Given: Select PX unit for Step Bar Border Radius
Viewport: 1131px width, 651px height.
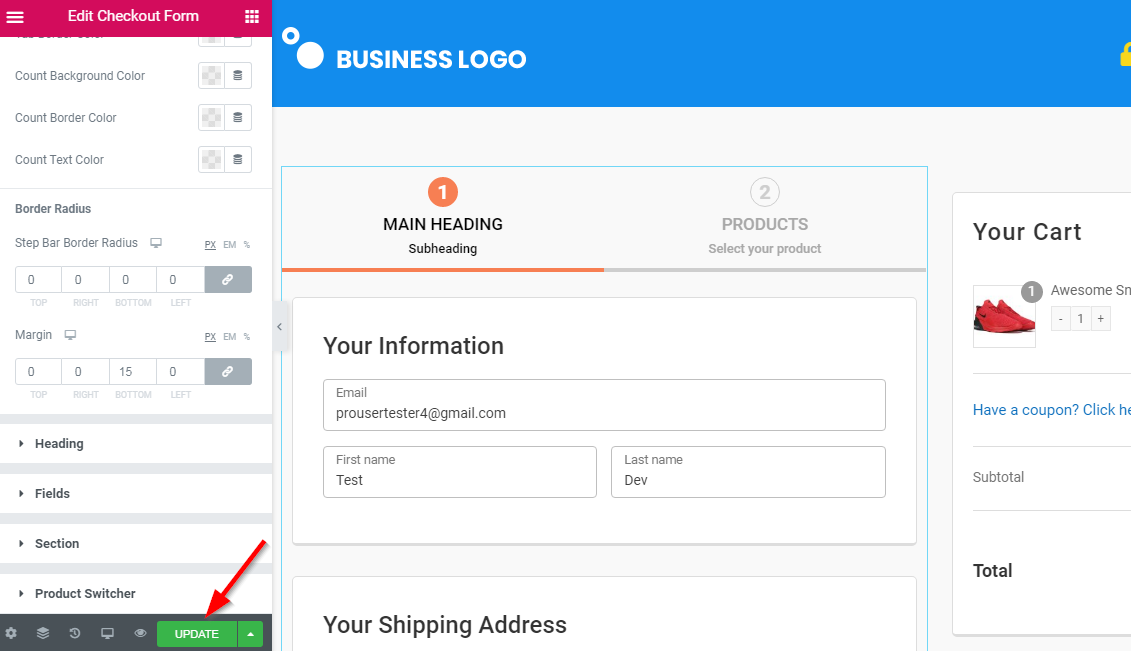Looking at the screenshot, I should pyautogui.click(x=210, y=244).
